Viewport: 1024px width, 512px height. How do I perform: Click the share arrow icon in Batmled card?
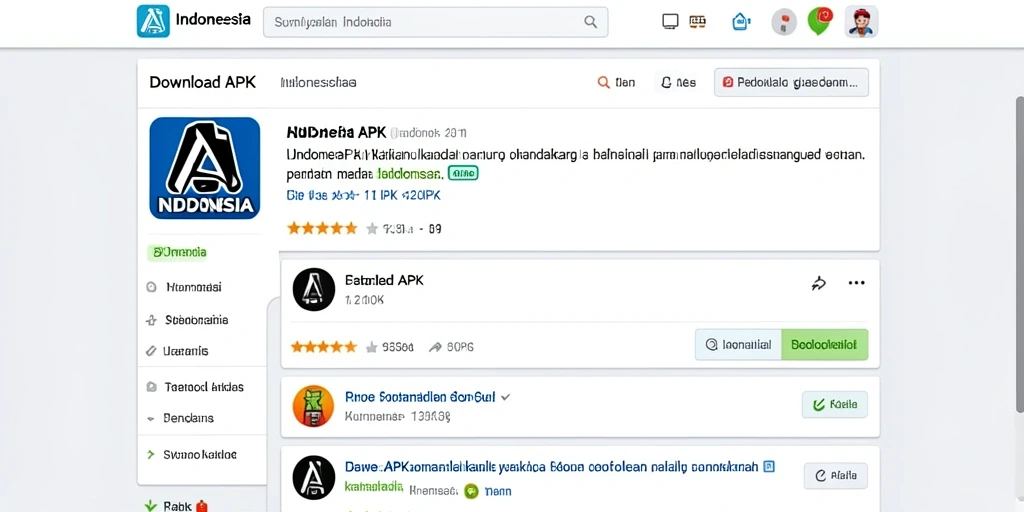click(818, 283)
